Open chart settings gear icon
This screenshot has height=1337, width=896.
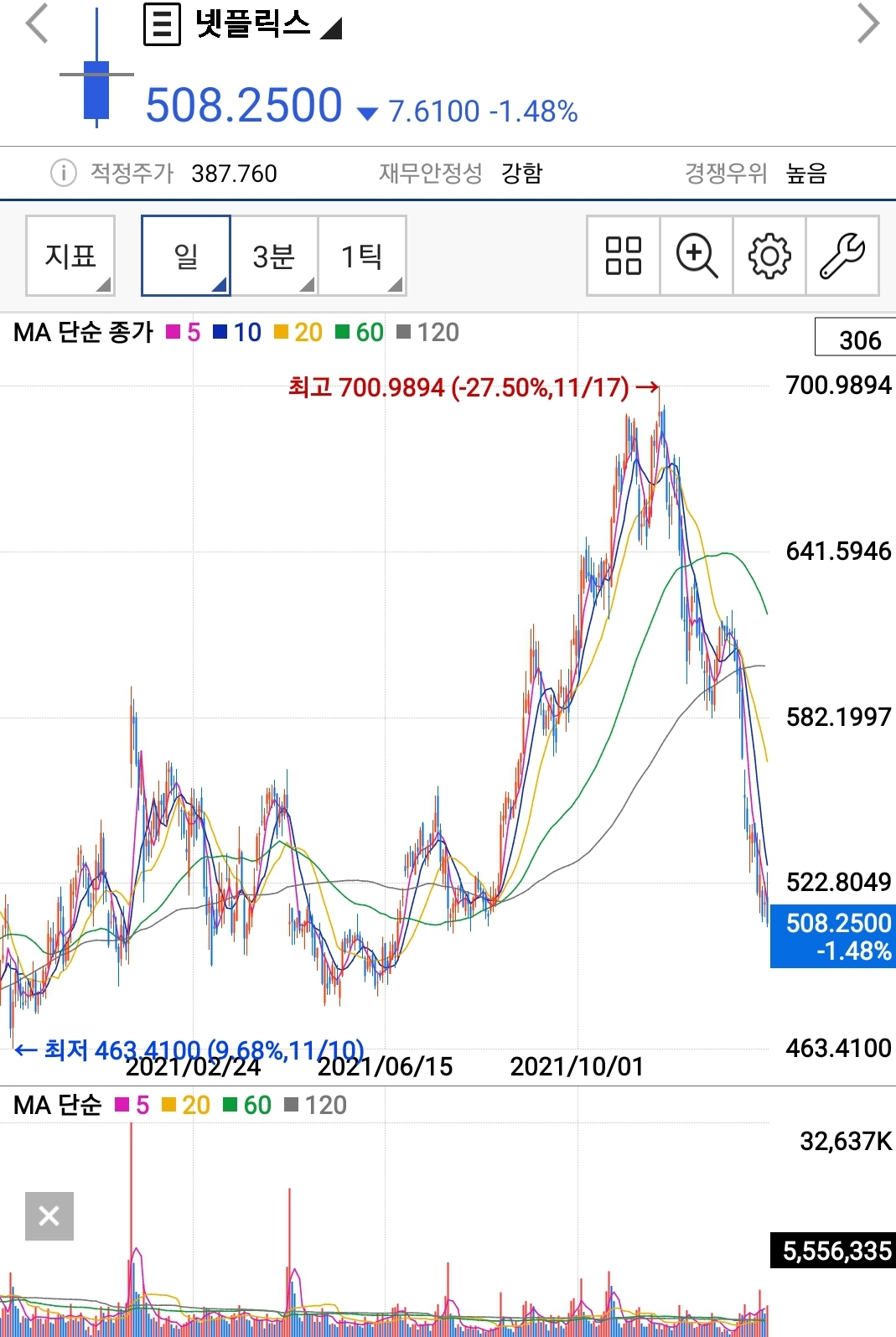pos(769,256)
